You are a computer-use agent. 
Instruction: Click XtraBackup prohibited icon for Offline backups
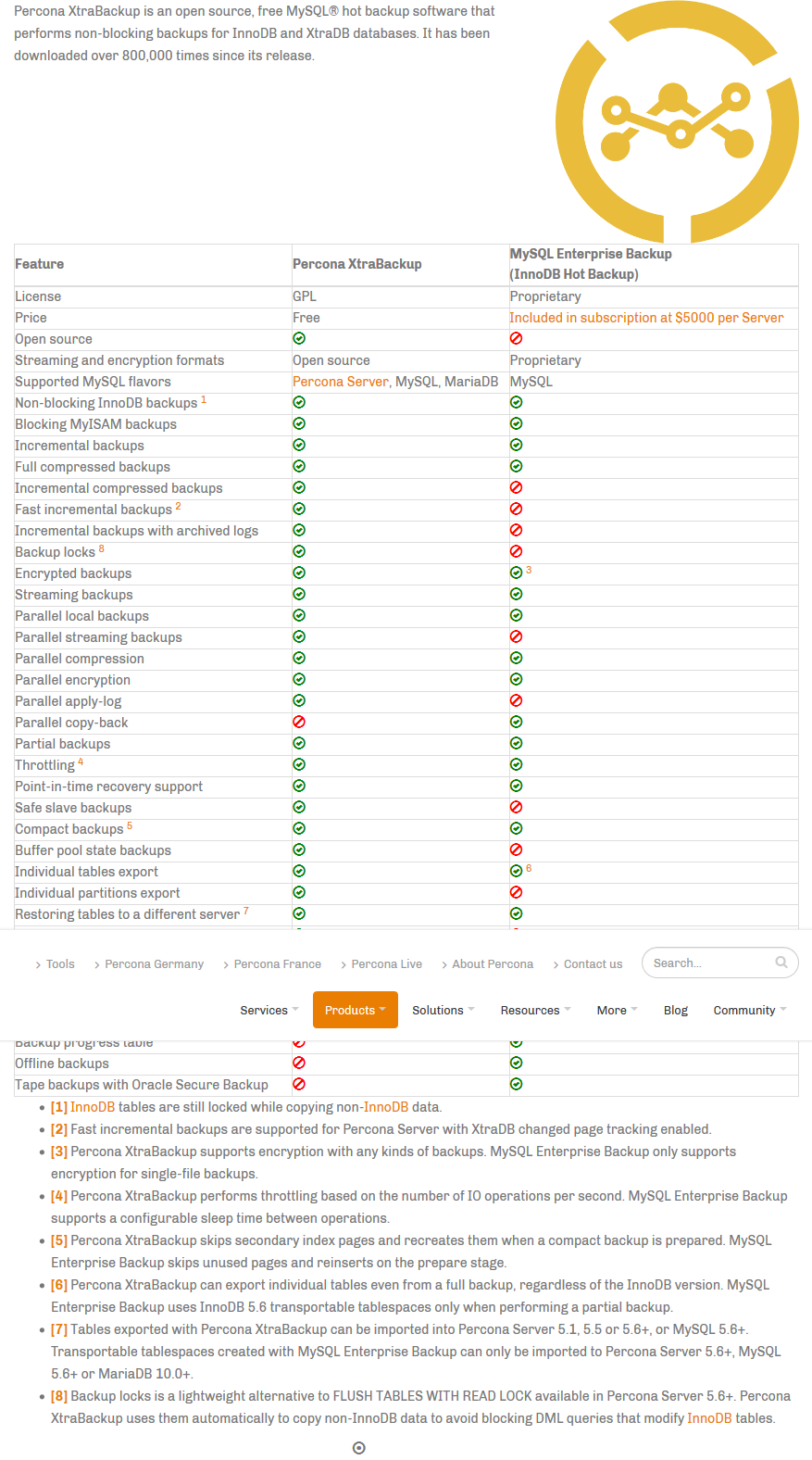299,1063
